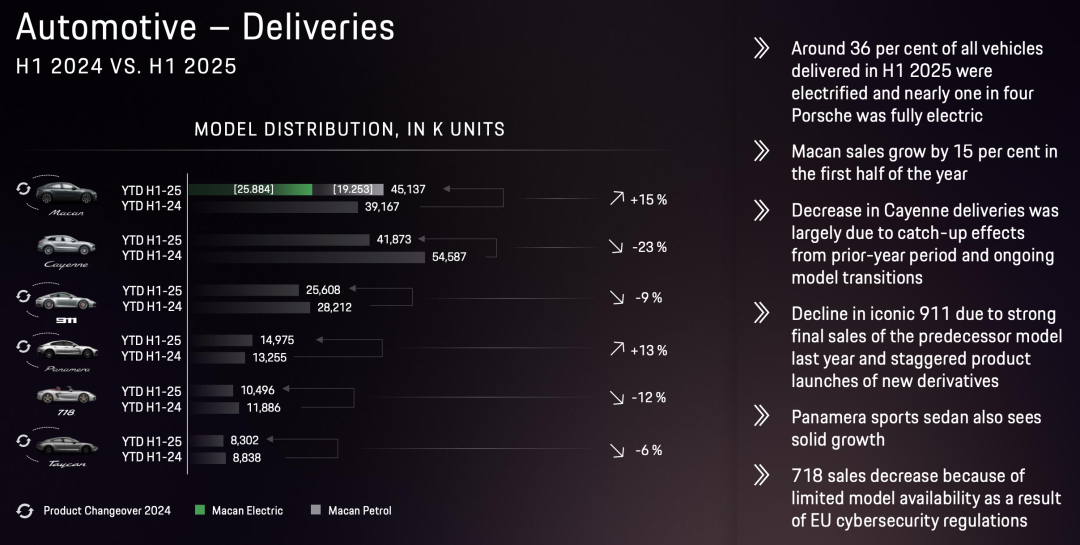Click Product Changeover 2024 legend icon

[25, 511]
